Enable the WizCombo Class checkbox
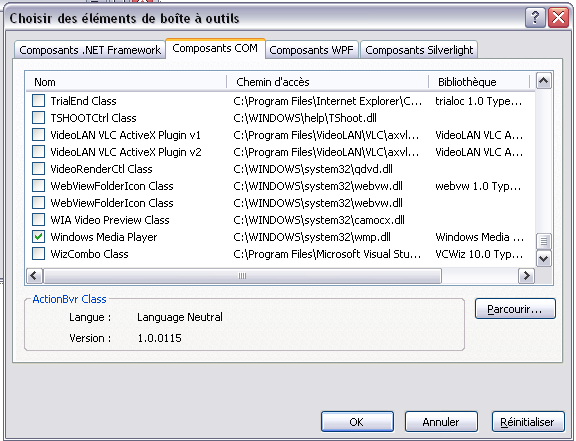Viewport: 576px width, 441px height. tap(39, 254)
